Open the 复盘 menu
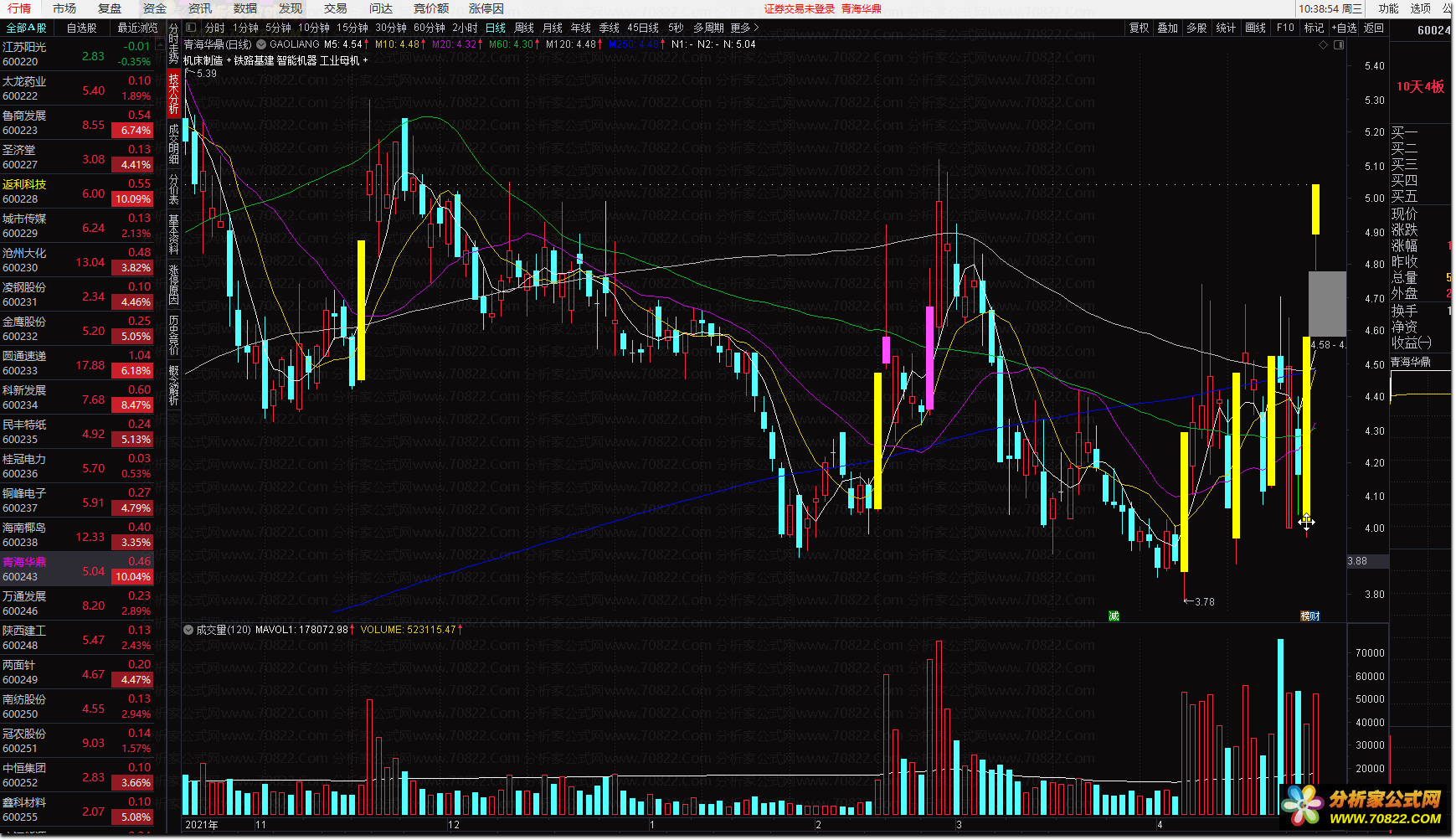This screenshot has width=1456, height=840. (x=110, y=8)
